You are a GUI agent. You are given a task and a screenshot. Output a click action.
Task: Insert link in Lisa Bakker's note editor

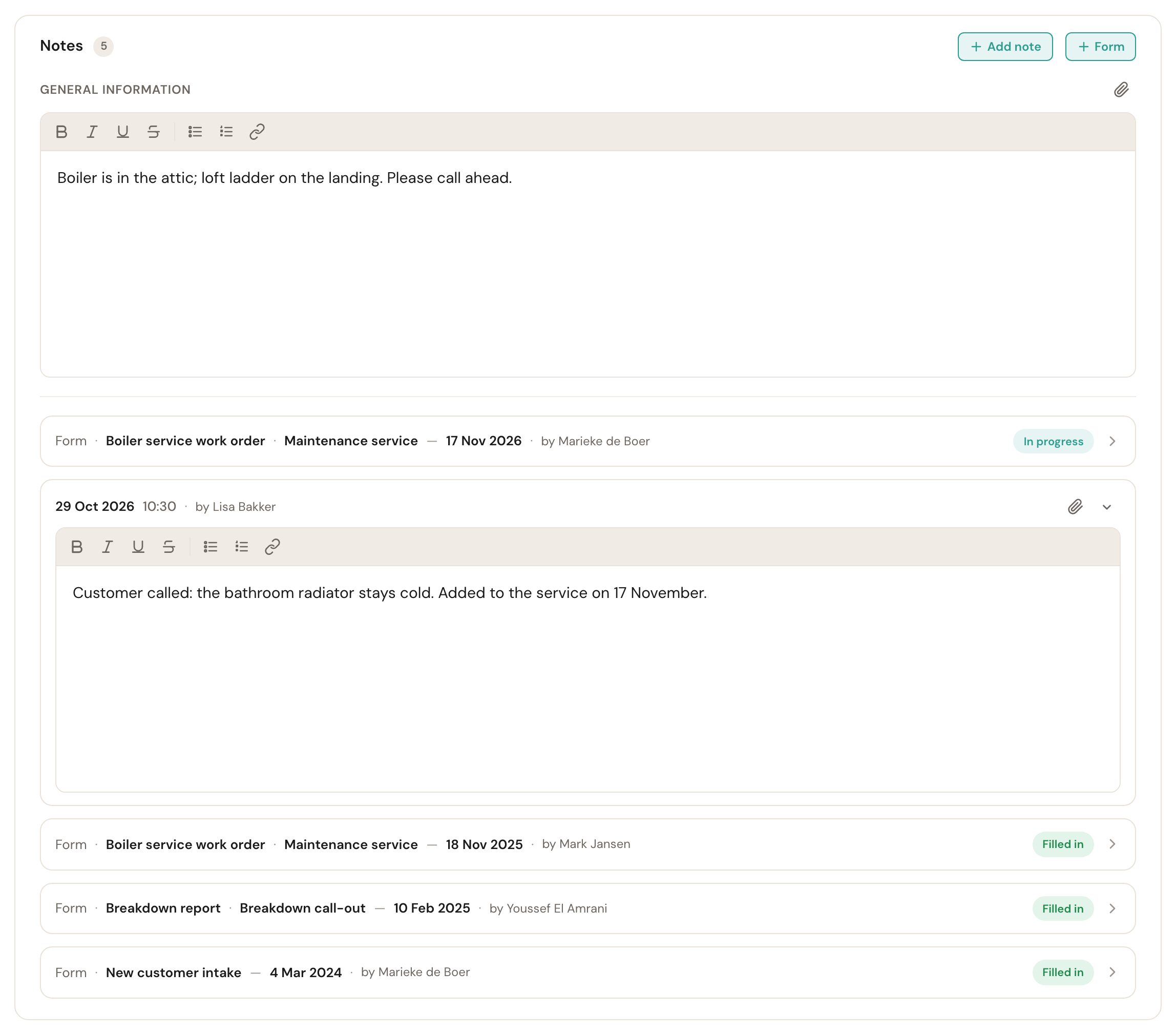(272, 547)
